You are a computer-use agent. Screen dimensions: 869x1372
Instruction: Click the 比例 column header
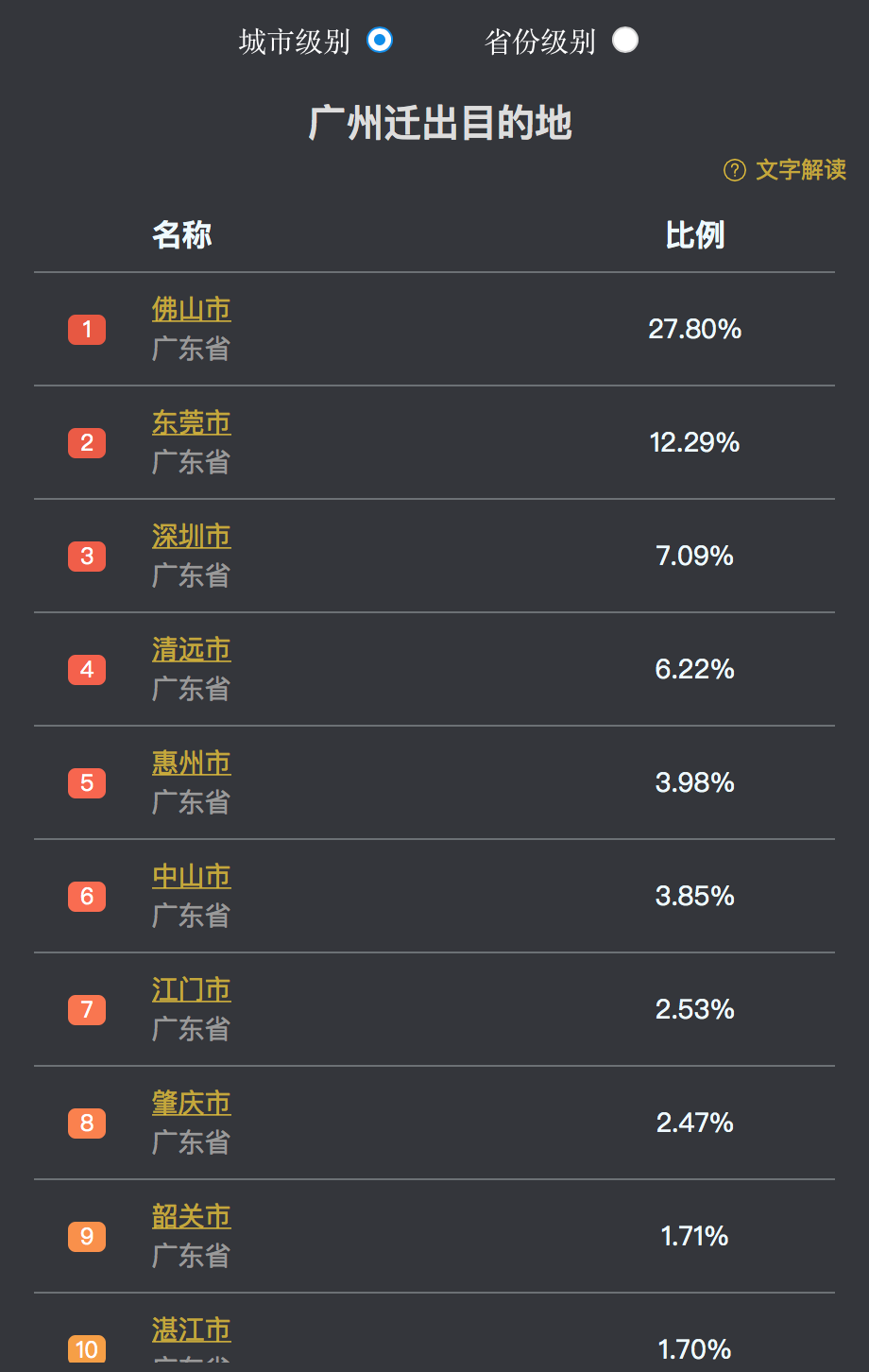click(x=695, y=235)
